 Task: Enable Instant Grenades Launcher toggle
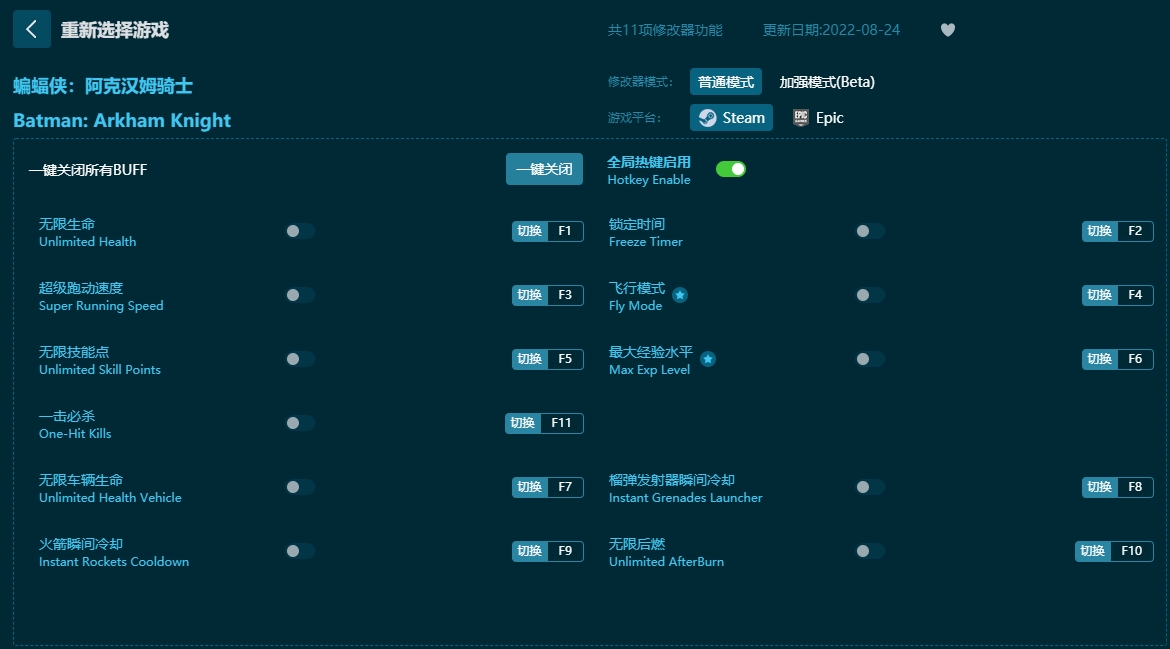pyautogui.click(x=870, y=487)
